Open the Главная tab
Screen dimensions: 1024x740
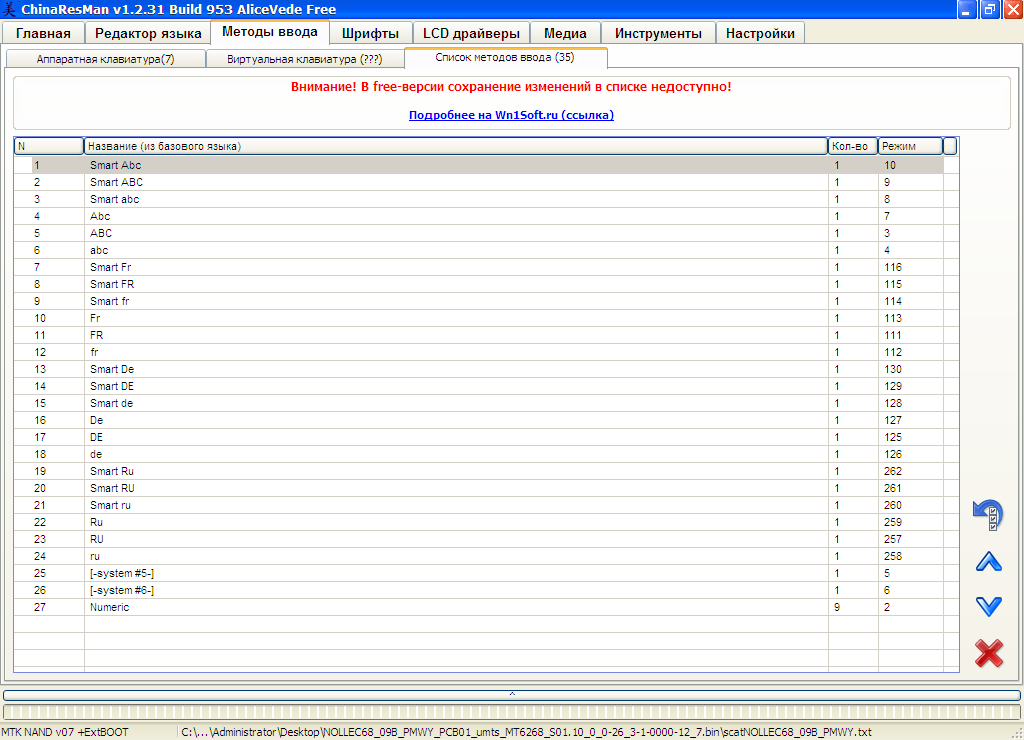tap(43, 33)
